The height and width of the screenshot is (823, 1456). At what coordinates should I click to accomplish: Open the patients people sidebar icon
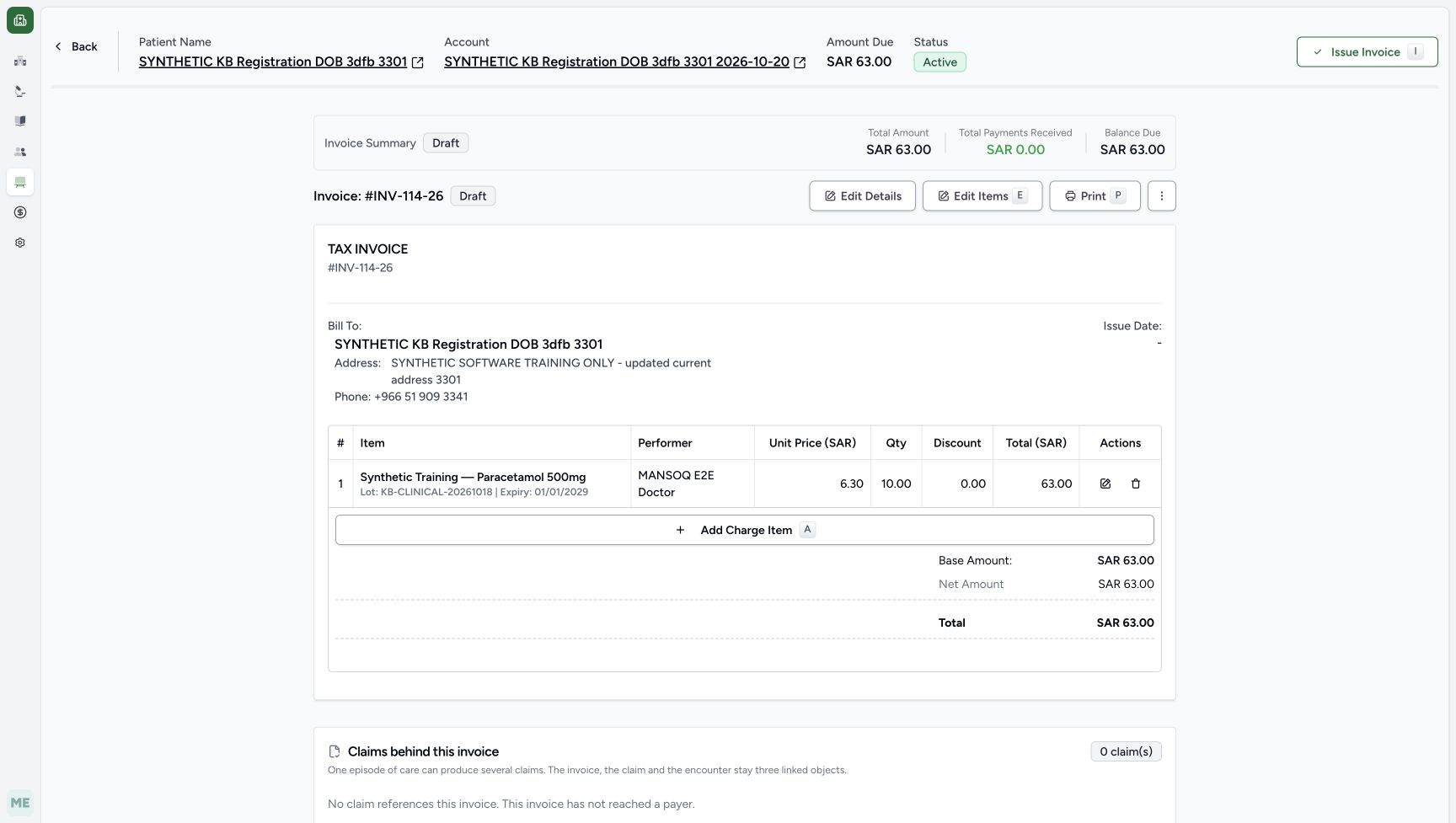coord(20,152)
